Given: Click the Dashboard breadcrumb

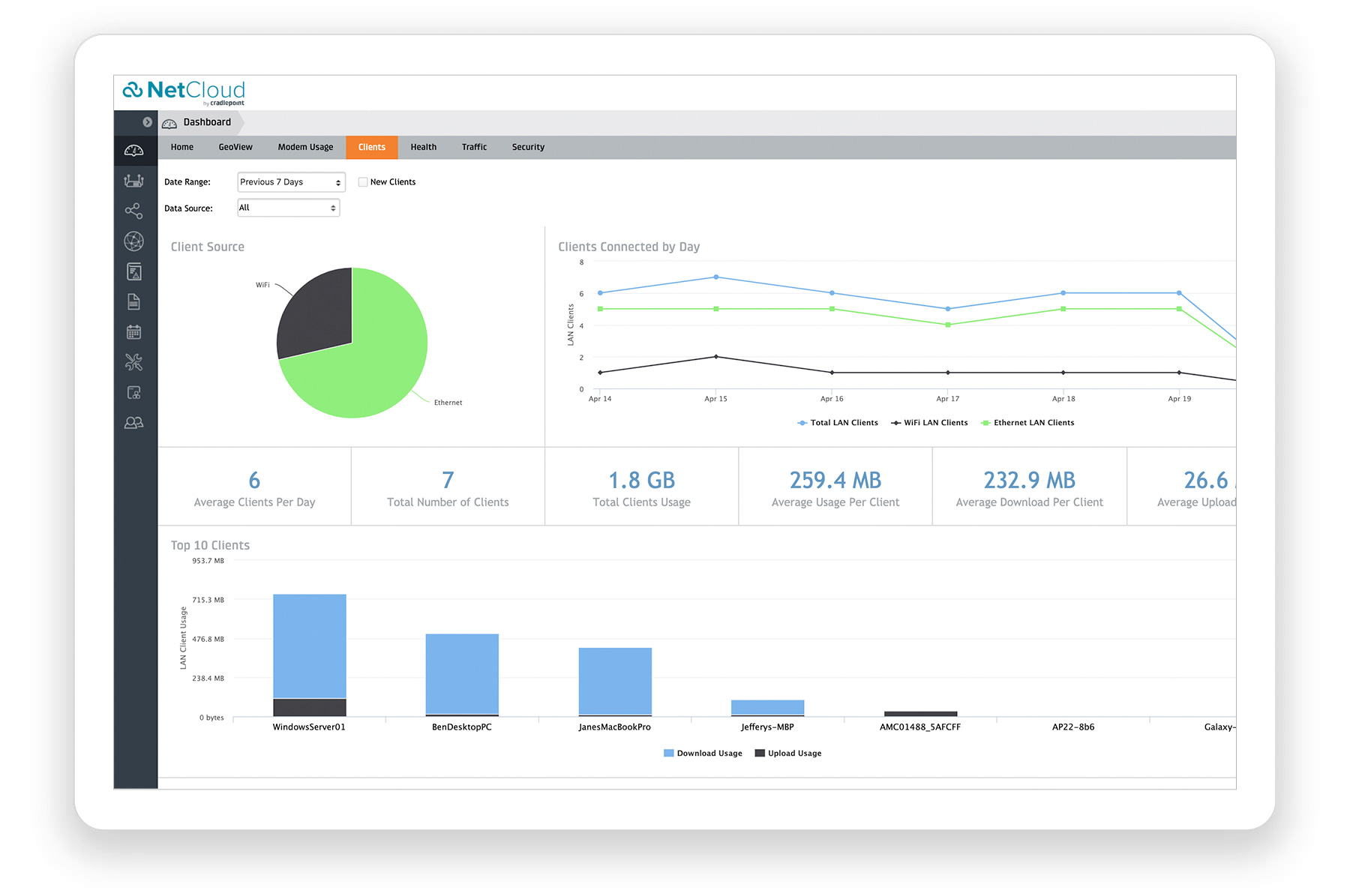Looking at the screenshot, I should [207, 122].
